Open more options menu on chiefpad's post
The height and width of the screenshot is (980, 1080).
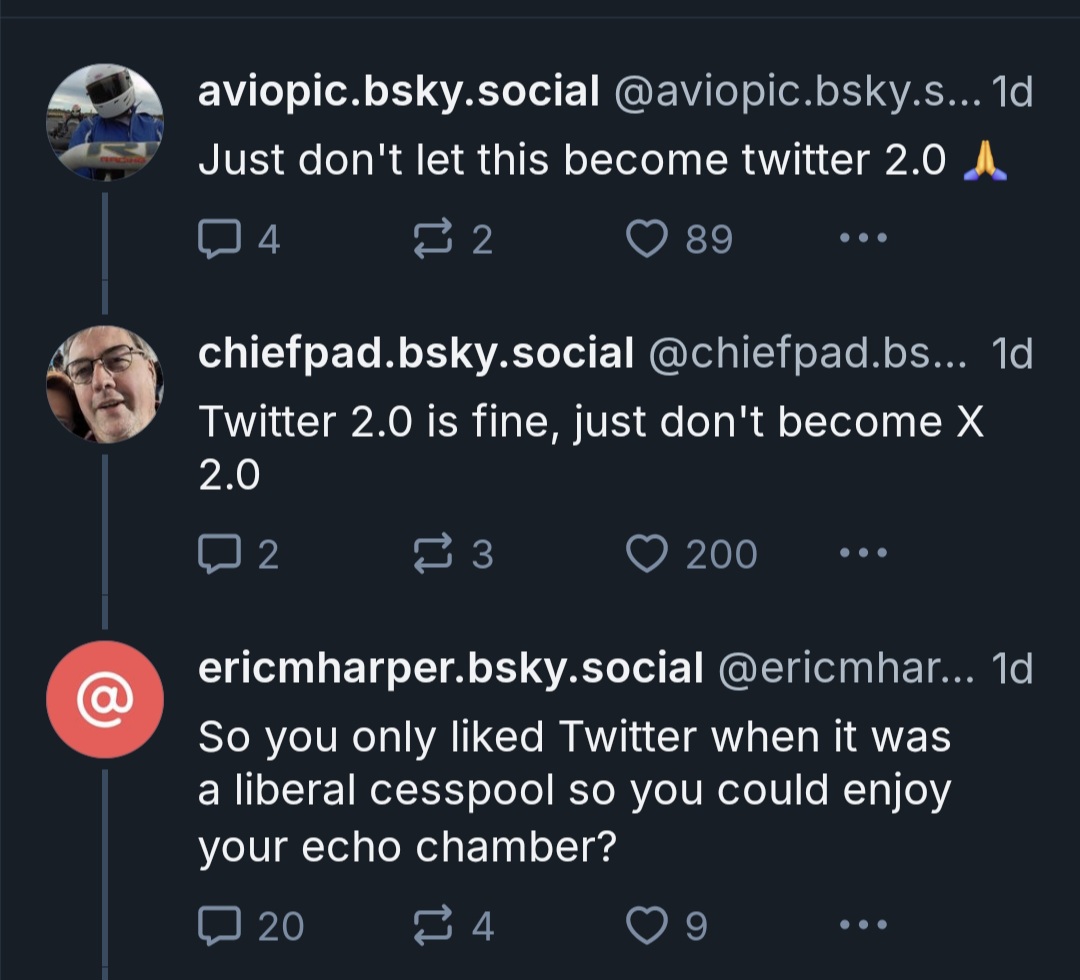[x=862, y=553]
